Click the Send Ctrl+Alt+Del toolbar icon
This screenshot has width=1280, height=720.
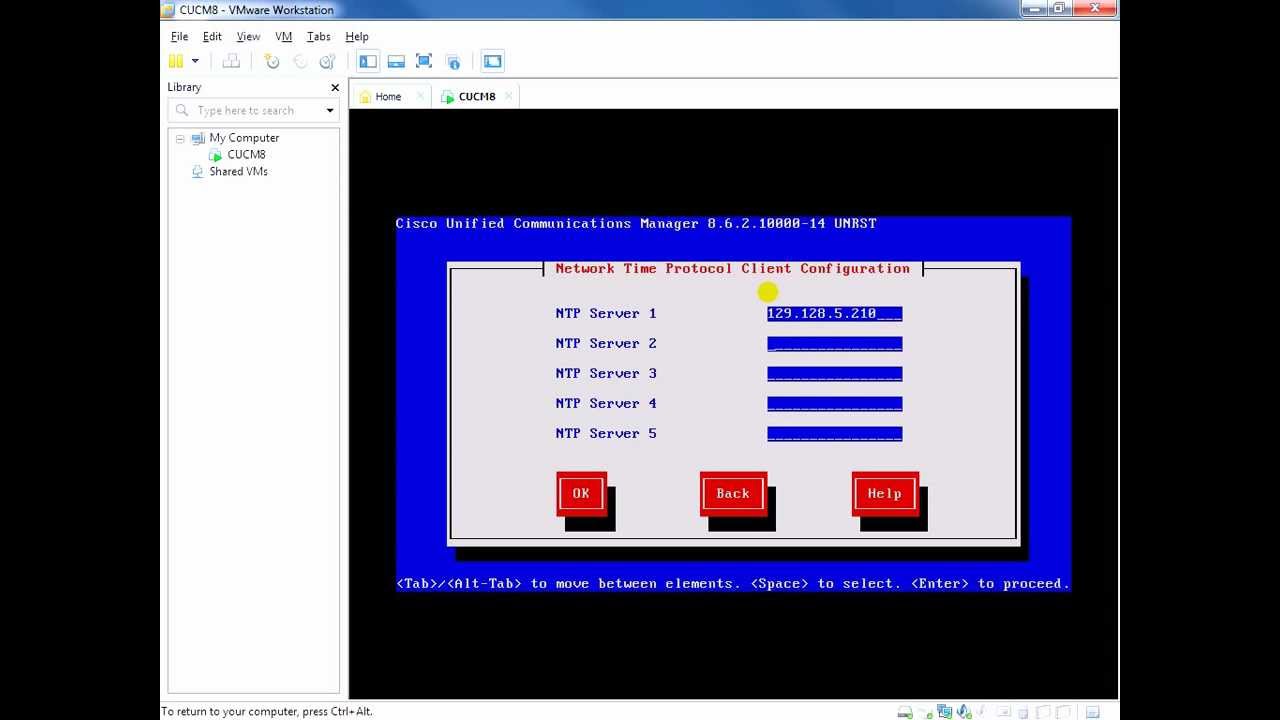[x=231, y=61]
